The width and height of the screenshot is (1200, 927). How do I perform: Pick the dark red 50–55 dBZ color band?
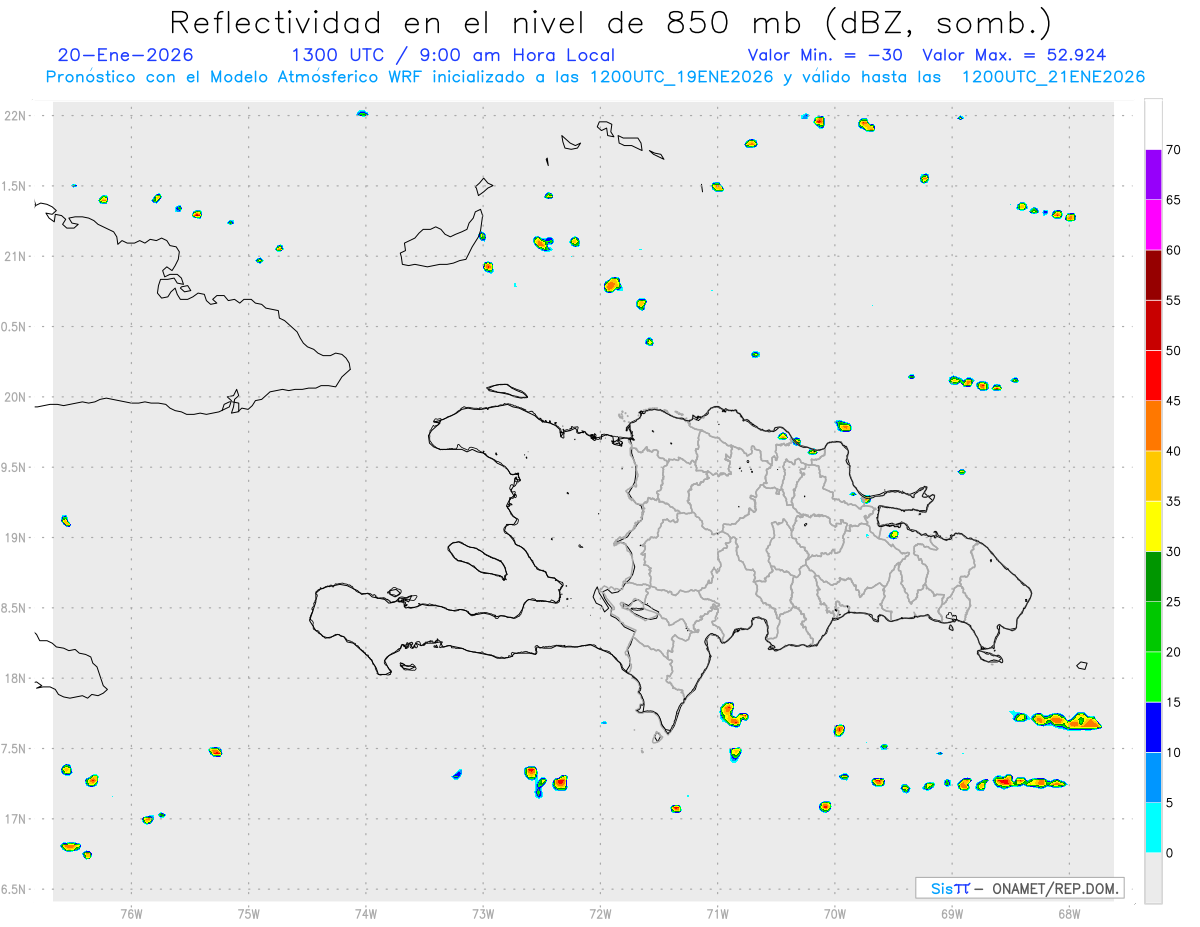(1153, 325)
